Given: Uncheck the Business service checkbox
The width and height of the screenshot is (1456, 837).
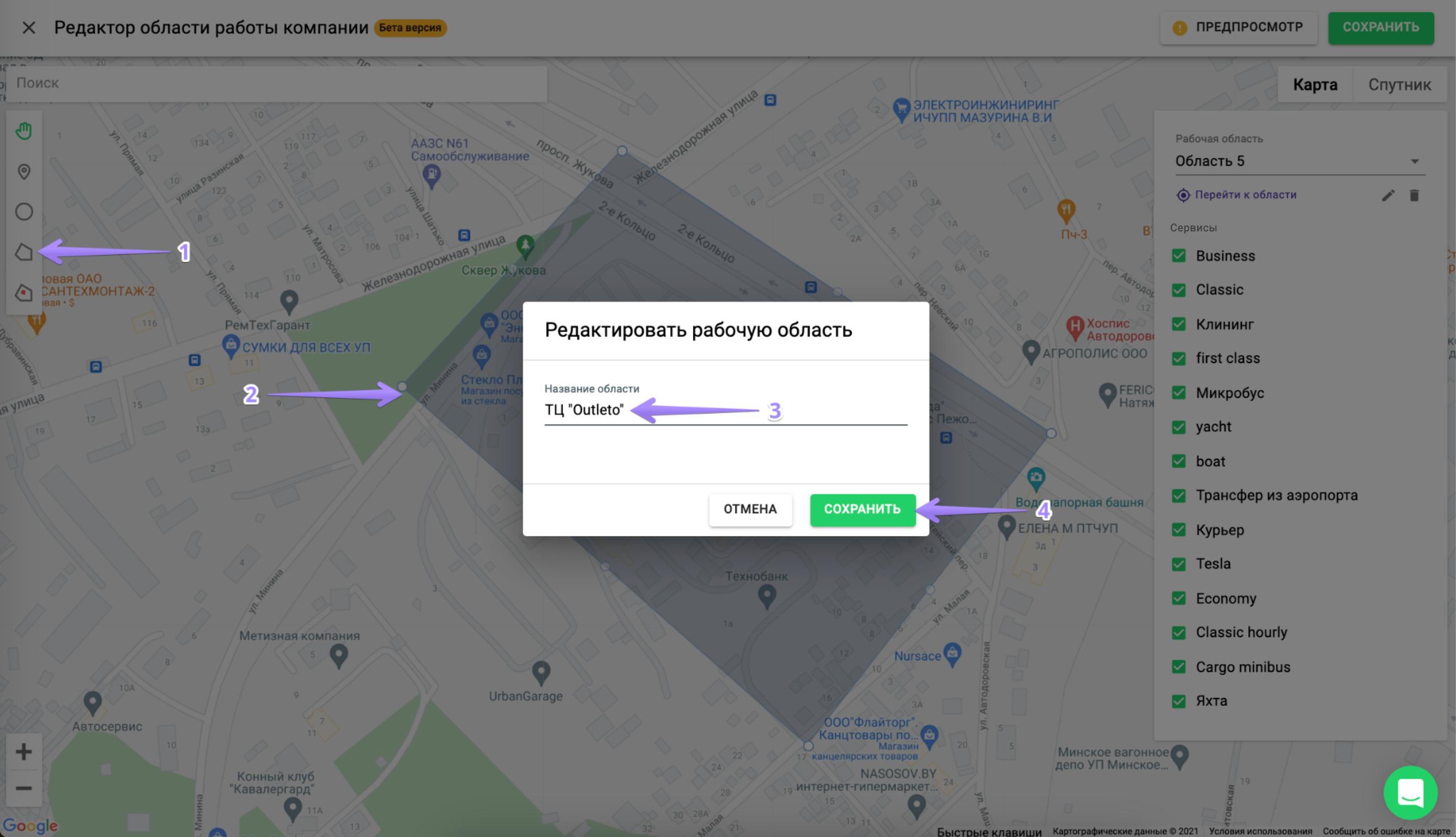Looking at the screenshot, I should (x=1178, y=256).
